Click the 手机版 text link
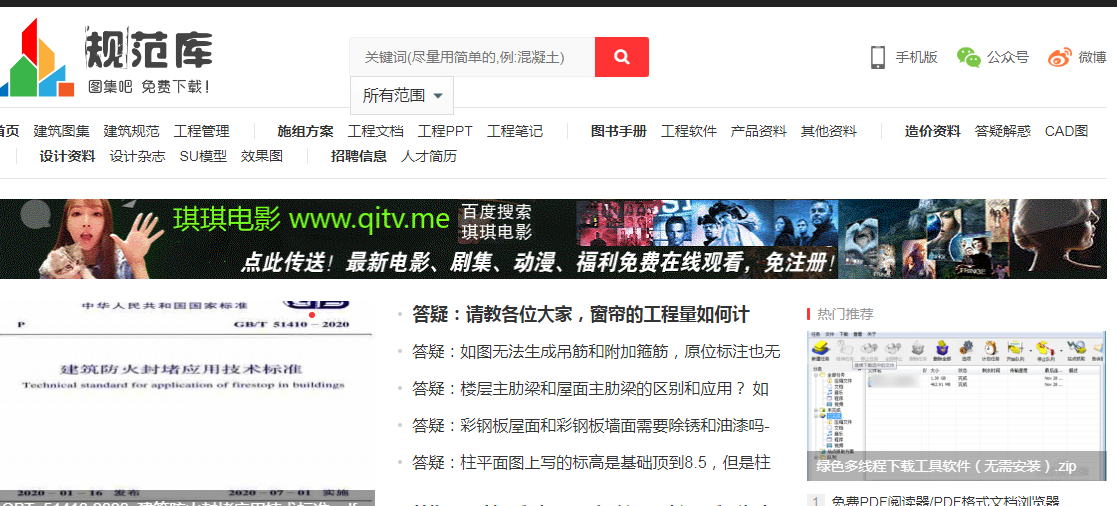This screenshot has height=506, width=1117. tap(917, 58)
